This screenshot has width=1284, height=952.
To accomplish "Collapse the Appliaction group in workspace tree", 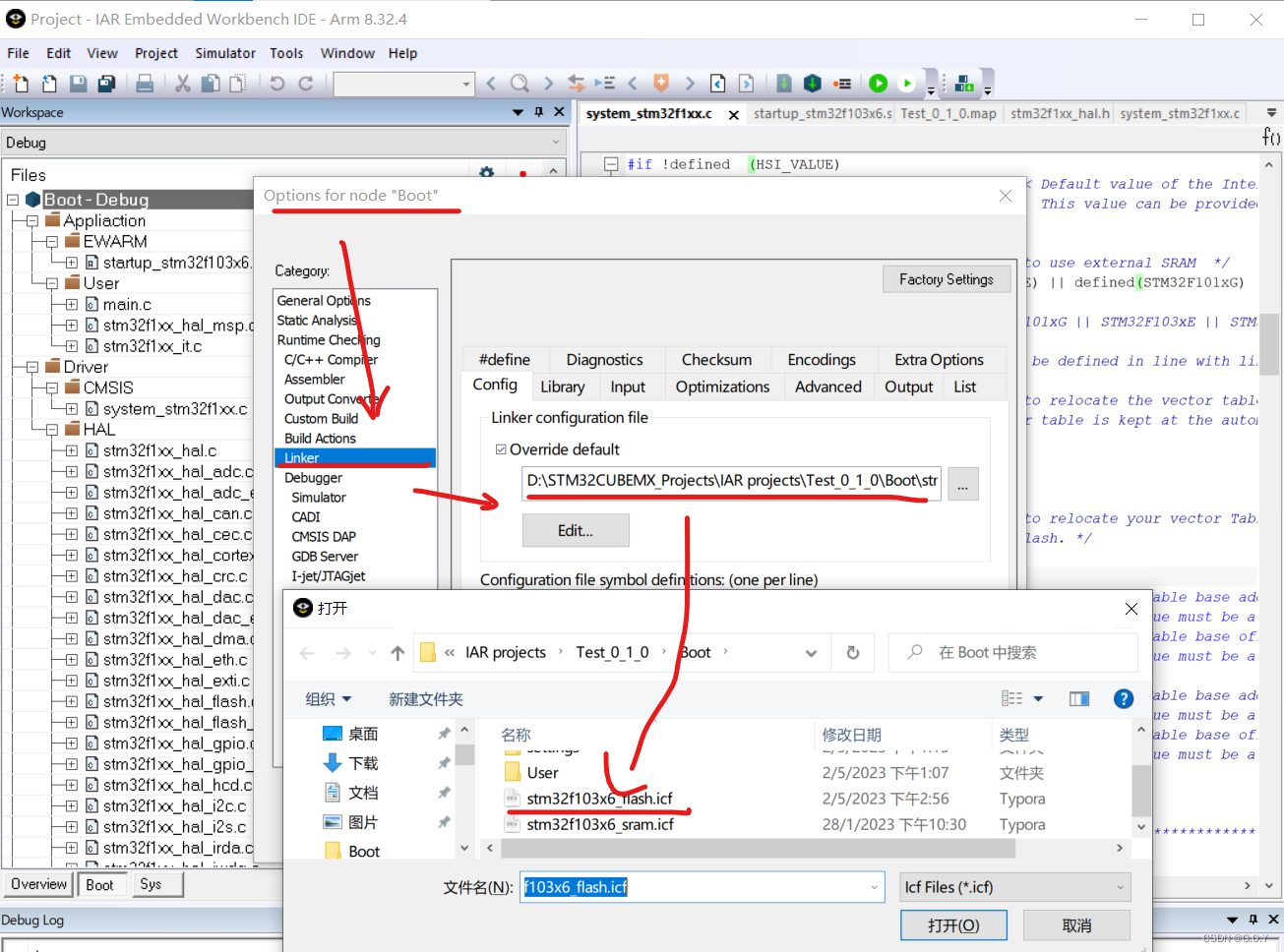I will 31,220.
